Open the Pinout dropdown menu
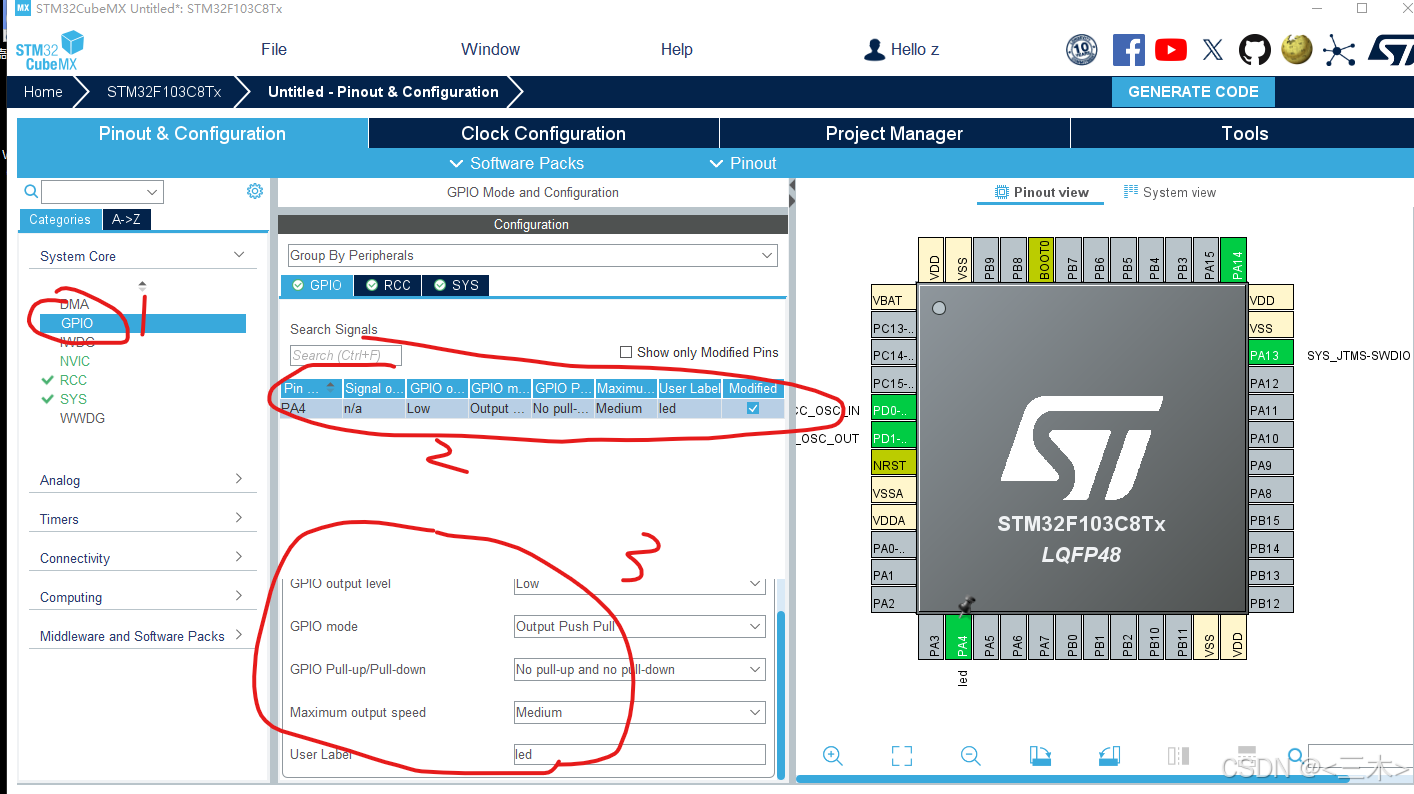 tap(743, 163)
